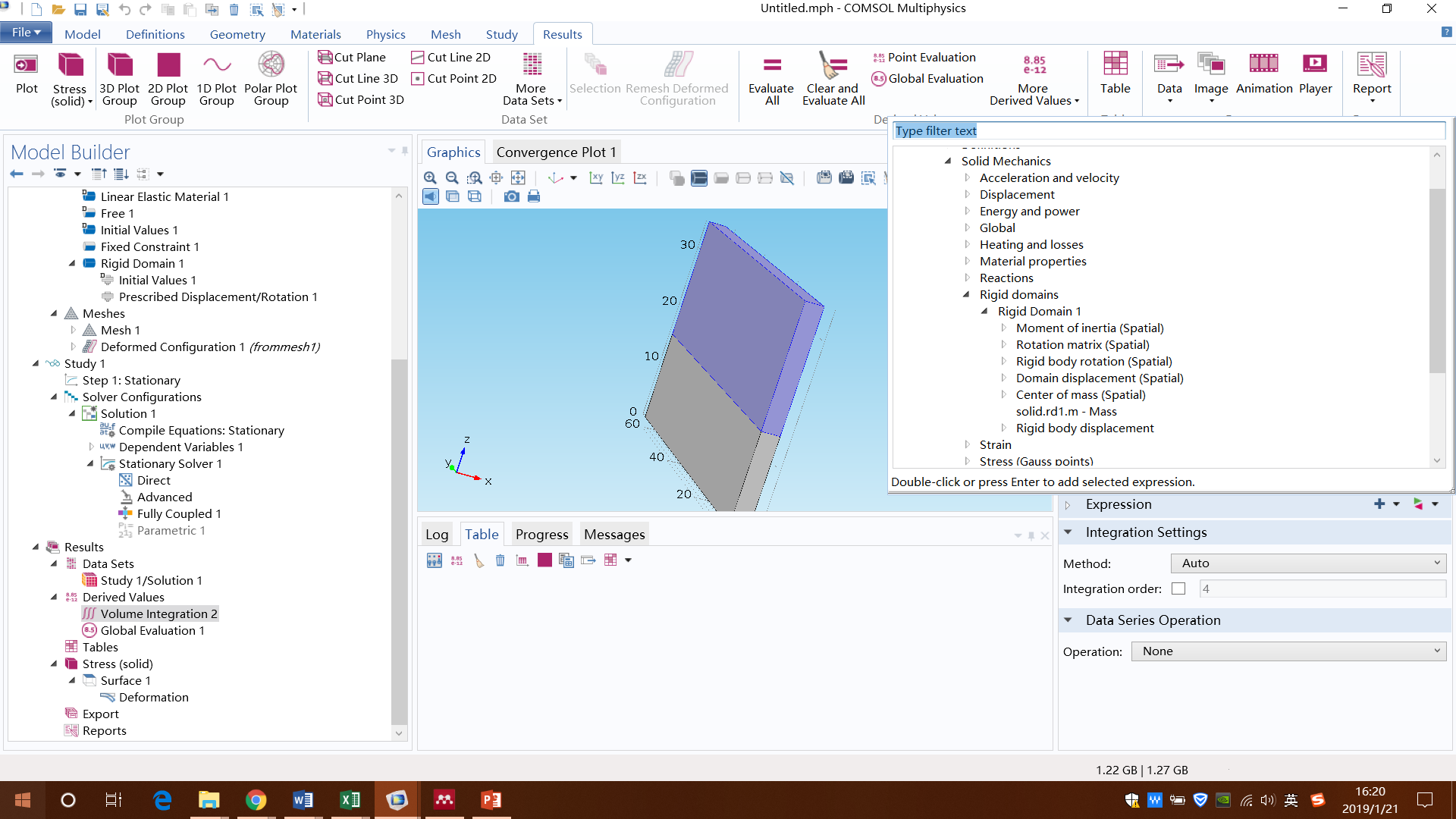Screen dimensions: 1456x819
Task: Enable the Integration order checkbox
Action: click(x=1178, y=588)
